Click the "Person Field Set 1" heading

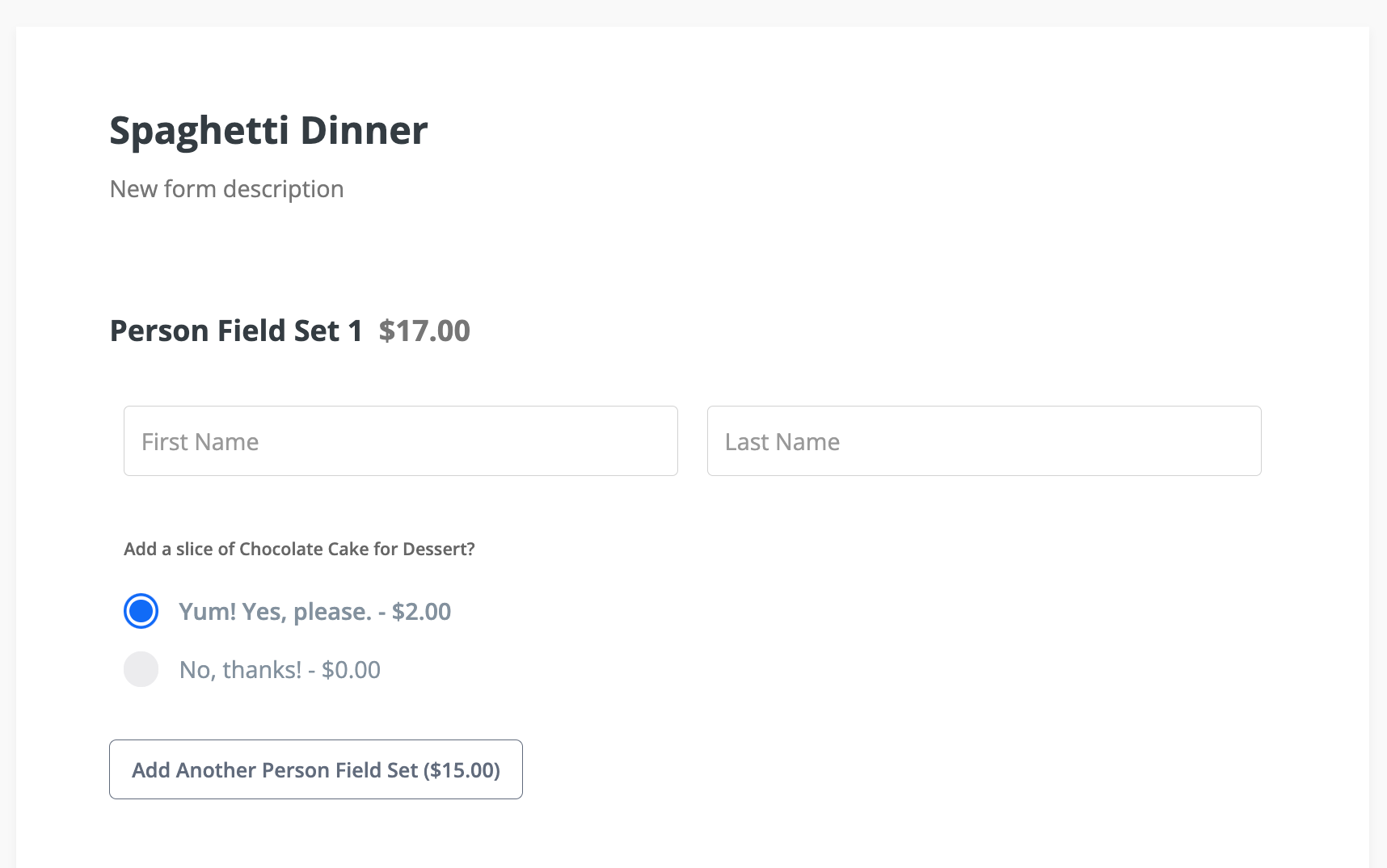(x=238, y=331)
